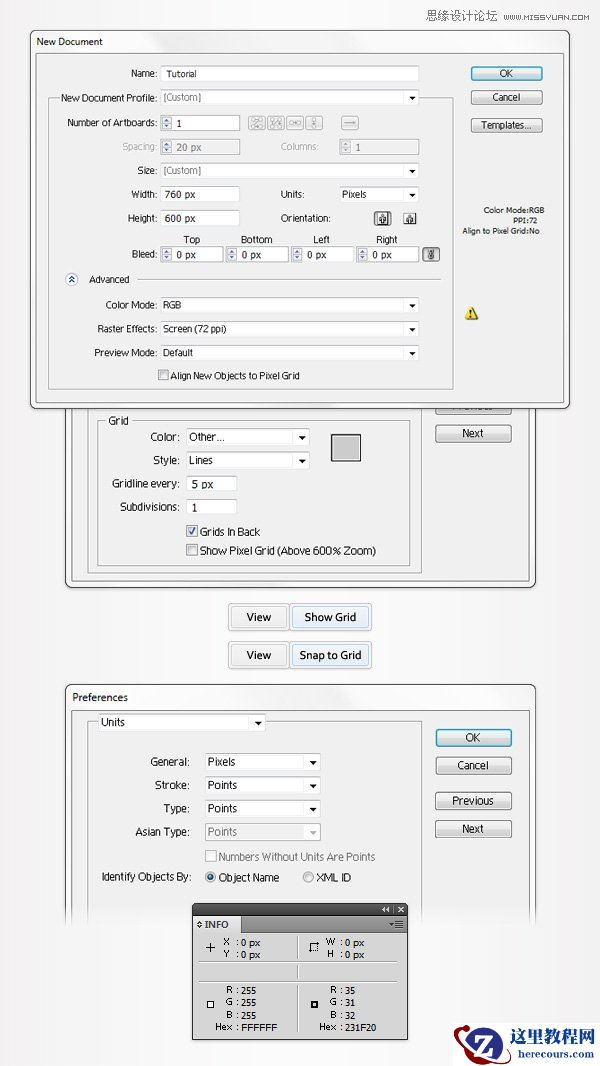The width and height of the screenshot is (600, 1066).
Task: Click Next in the Grid preferences window
Action: coord(473,434)
